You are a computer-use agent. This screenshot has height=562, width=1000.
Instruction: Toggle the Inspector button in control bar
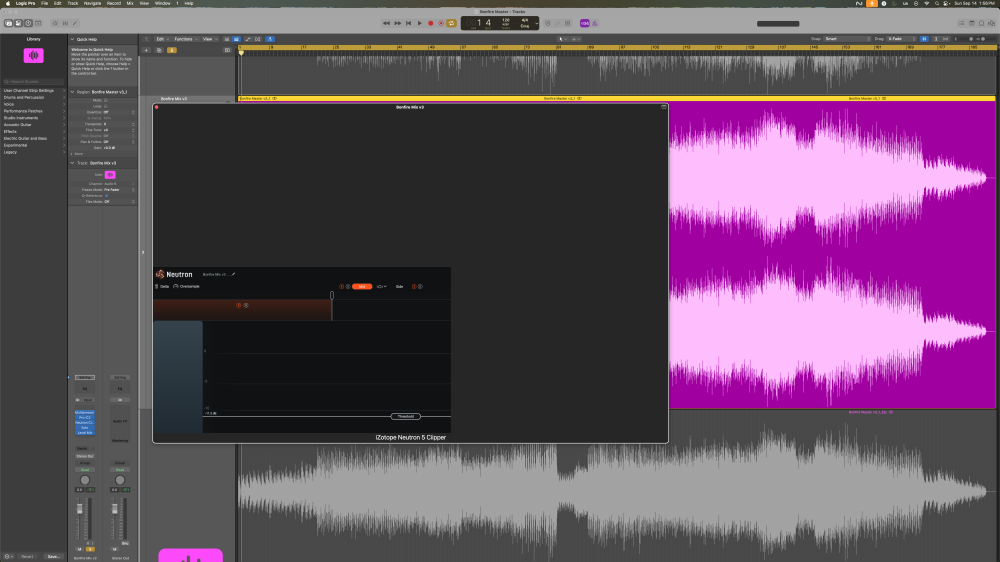click(x=18, y=24)
